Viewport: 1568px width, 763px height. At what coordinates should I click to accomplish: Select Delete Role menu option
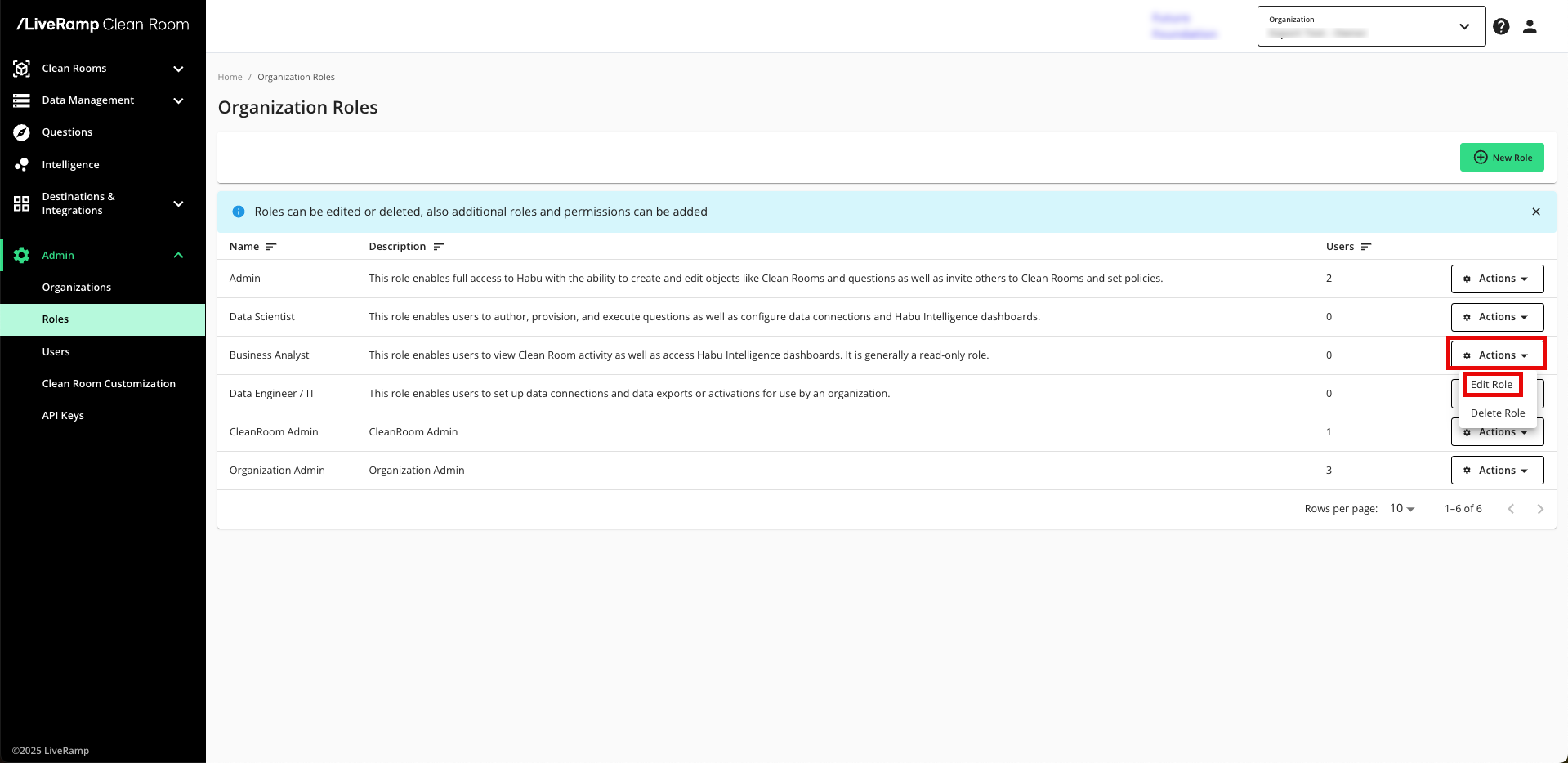click(x=1498, y=413)
